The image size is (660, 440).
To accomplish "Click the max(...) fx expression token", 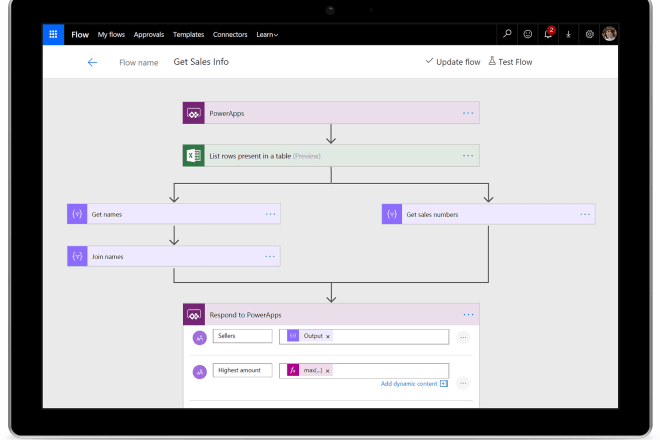I will 309,370.
